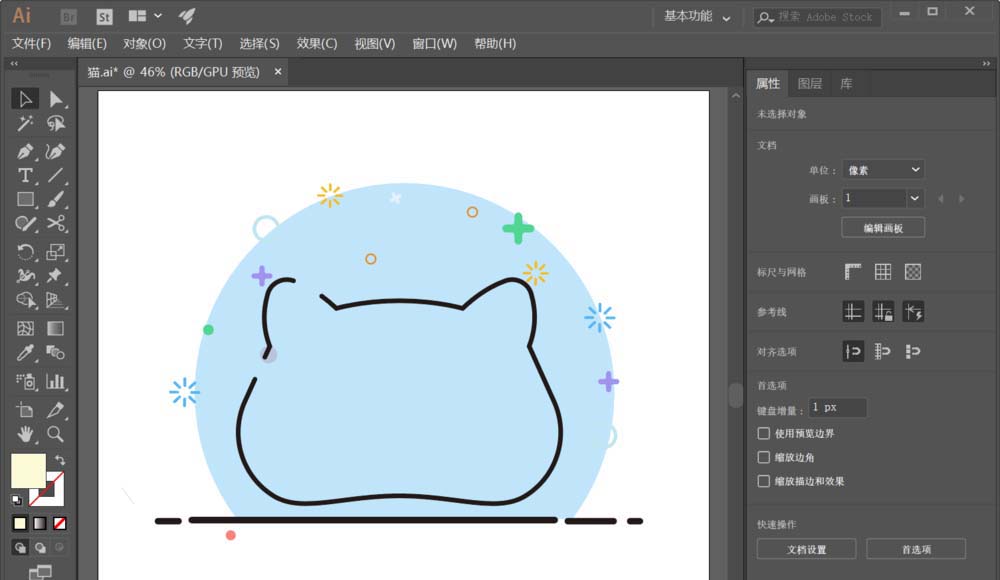Expand the 画板 number dropdown

(915, 198)
